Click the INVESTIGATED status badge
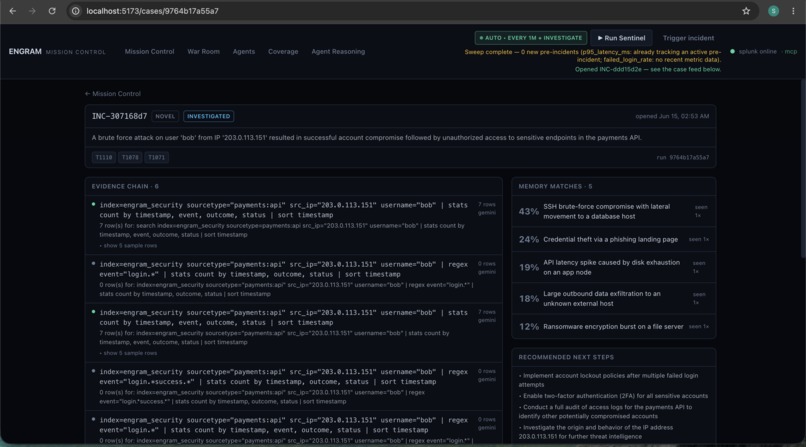Screen dimensions: 806x447 click(x=209, y=116)
